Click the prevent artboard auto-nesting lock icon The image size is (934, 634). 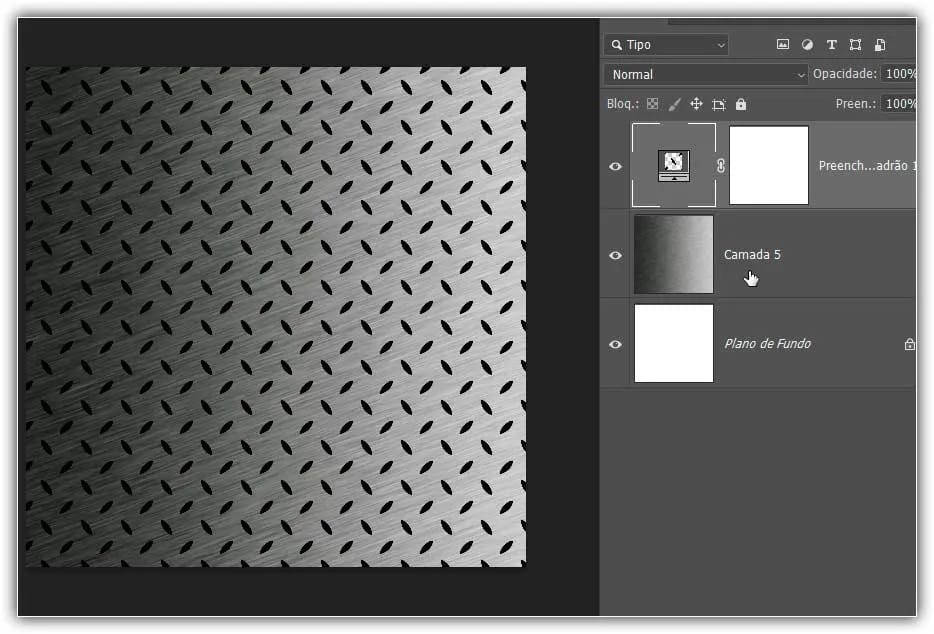718,104
